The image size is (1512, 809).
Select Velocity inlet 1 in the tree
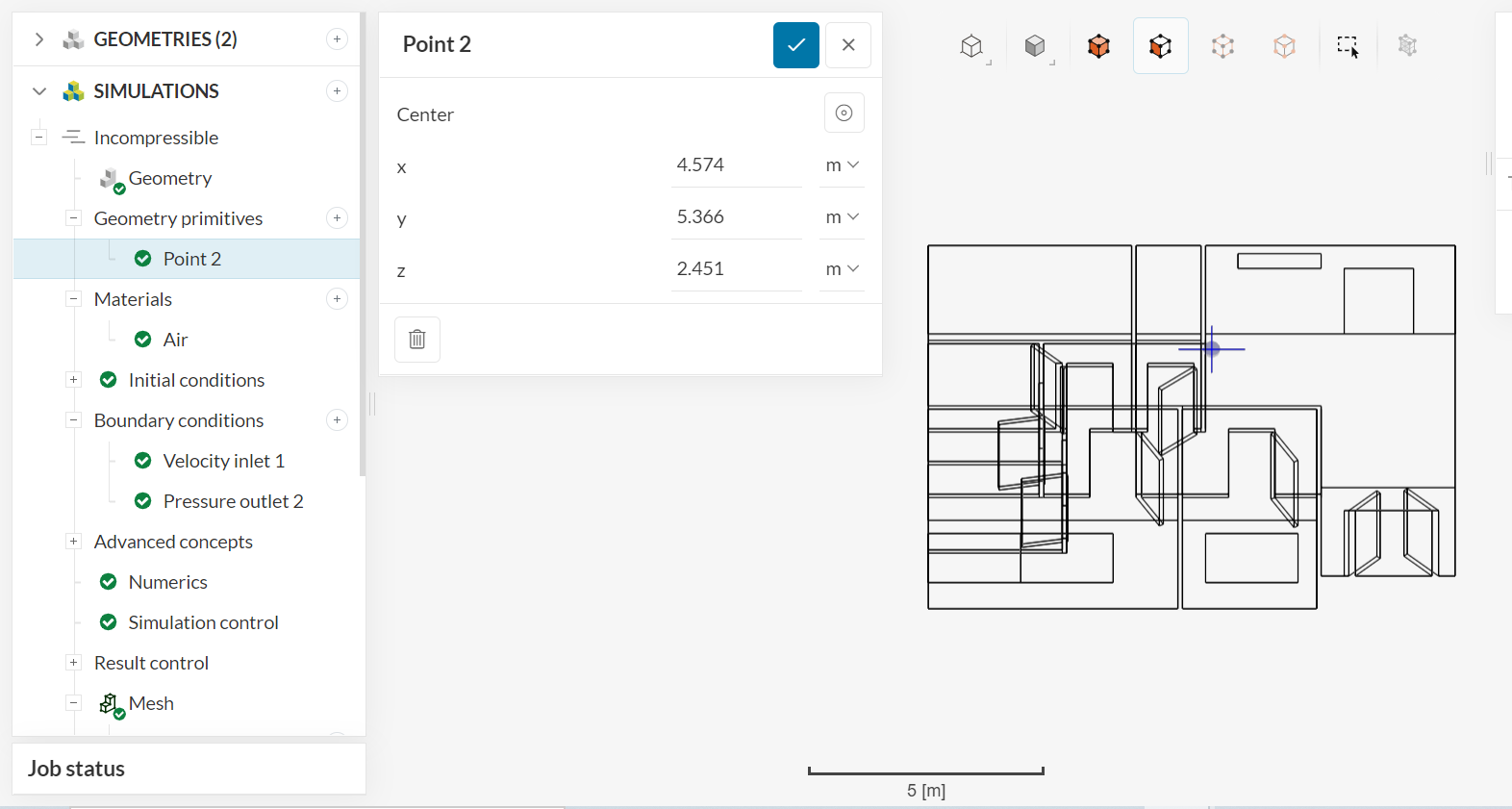(223, 461)
